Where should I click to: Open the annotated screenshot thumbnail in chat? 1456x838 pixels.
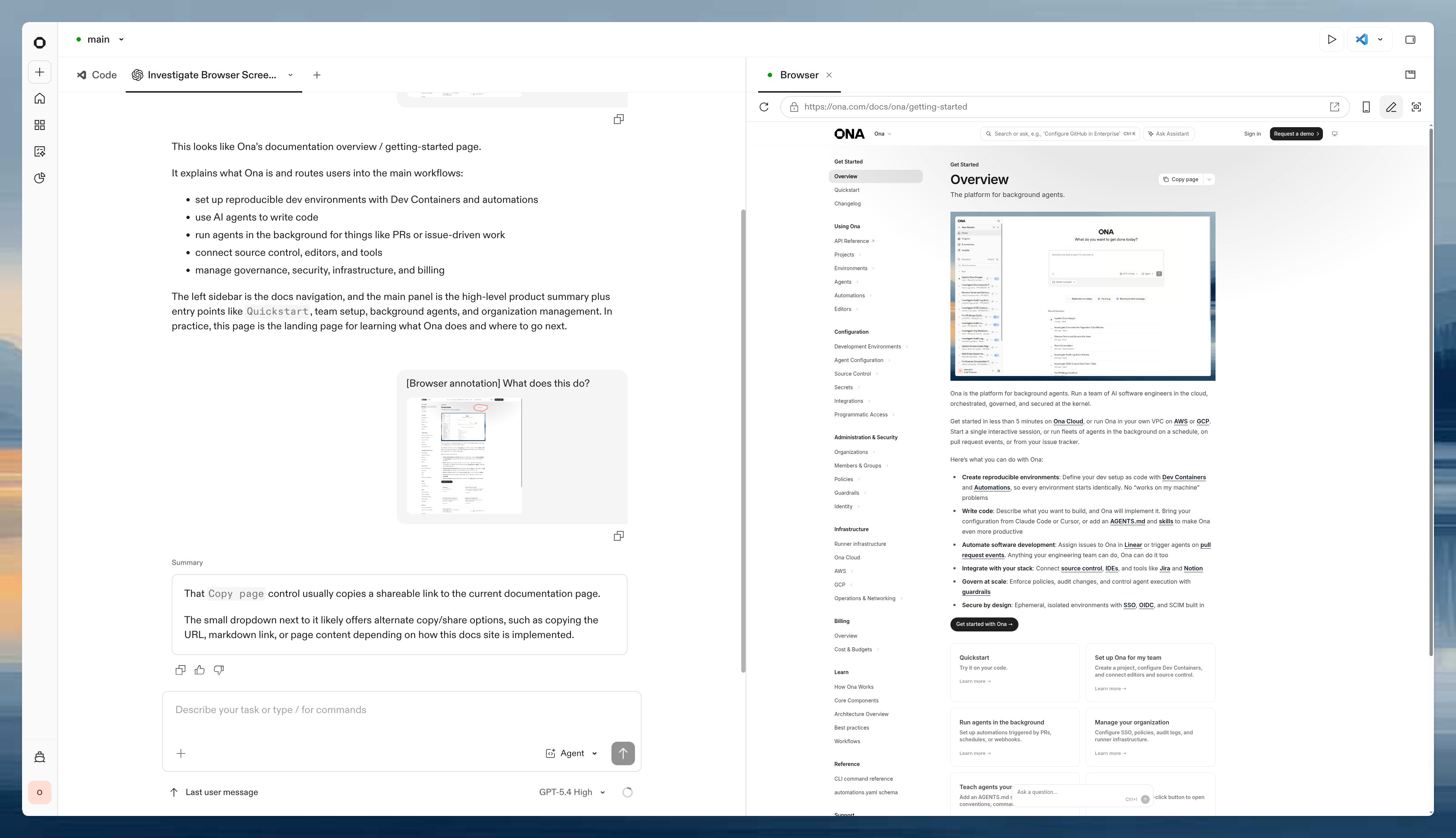(464, 455)
